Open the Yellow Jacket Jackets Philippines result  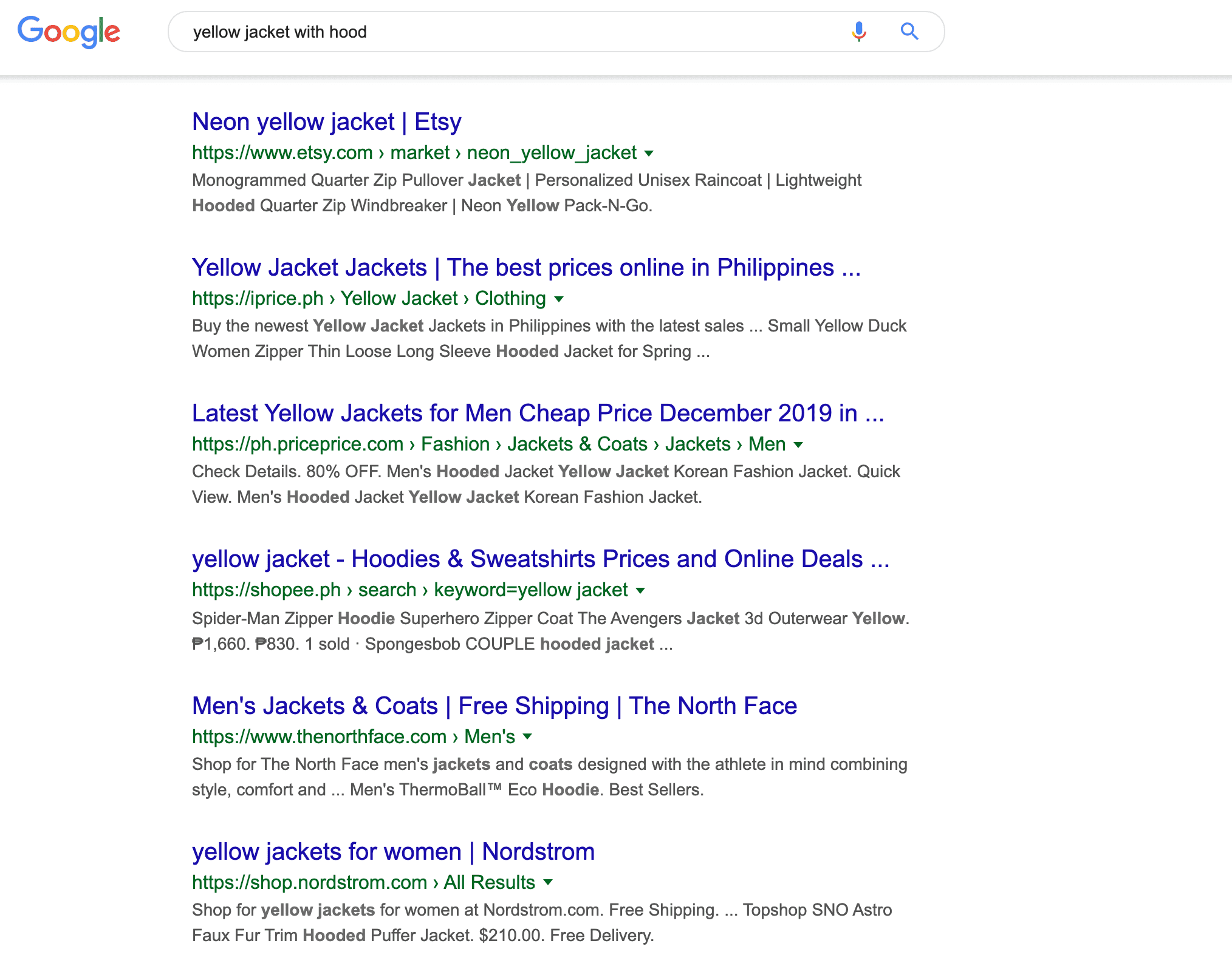[x=526, y=268]
